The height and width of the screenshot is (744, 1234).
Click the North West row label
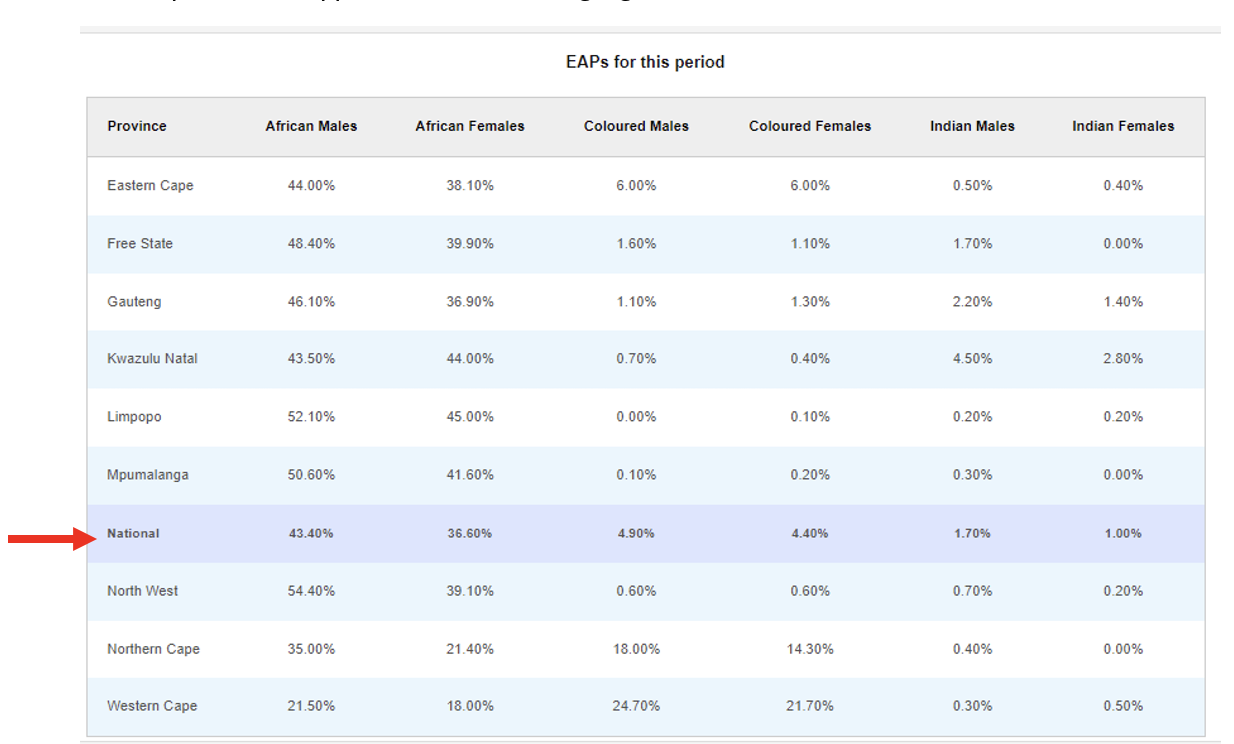pyautogui.click(x=143, y=590)
